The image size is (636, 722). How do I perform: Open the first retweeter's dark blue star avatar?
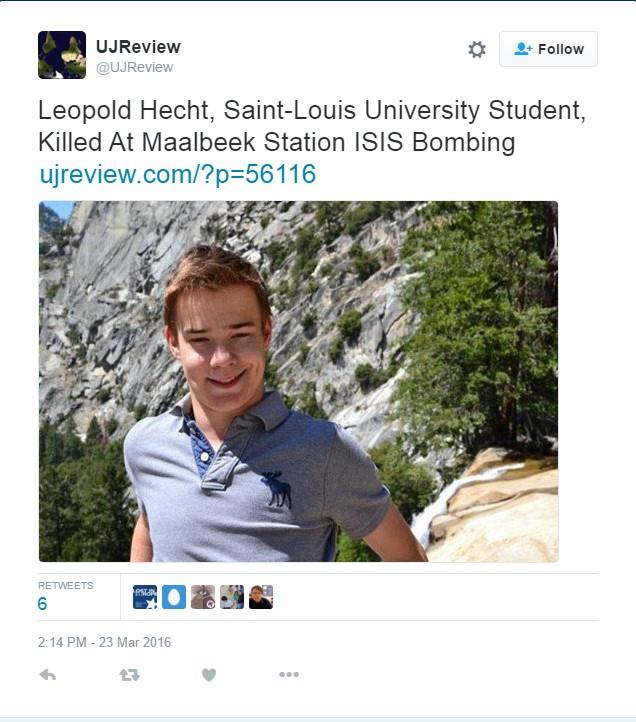tap(145, 597)
